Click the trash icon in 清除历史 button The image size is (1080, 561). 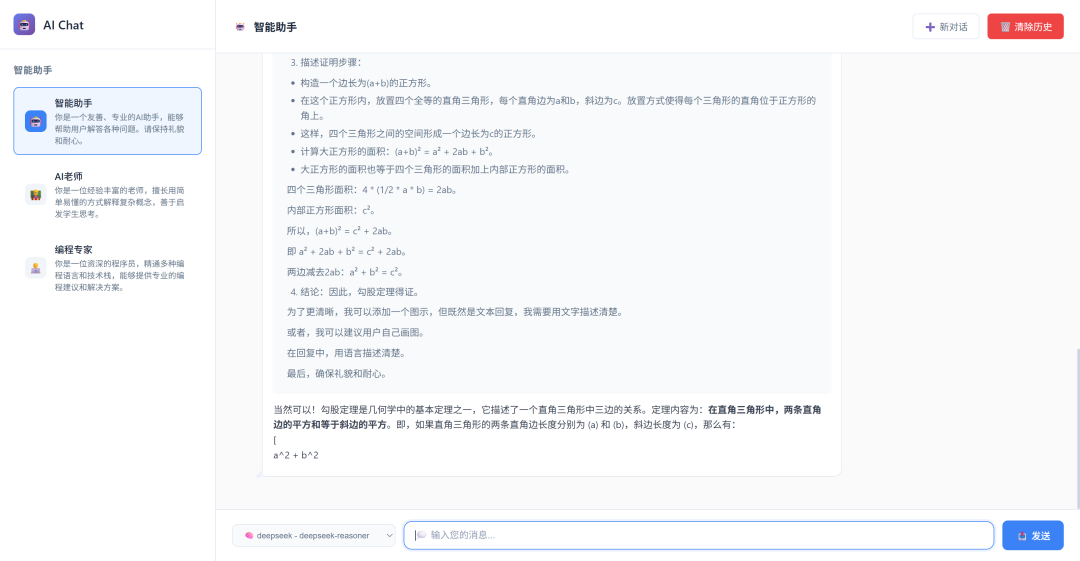pyautogui.click(x=1005, y=27)
